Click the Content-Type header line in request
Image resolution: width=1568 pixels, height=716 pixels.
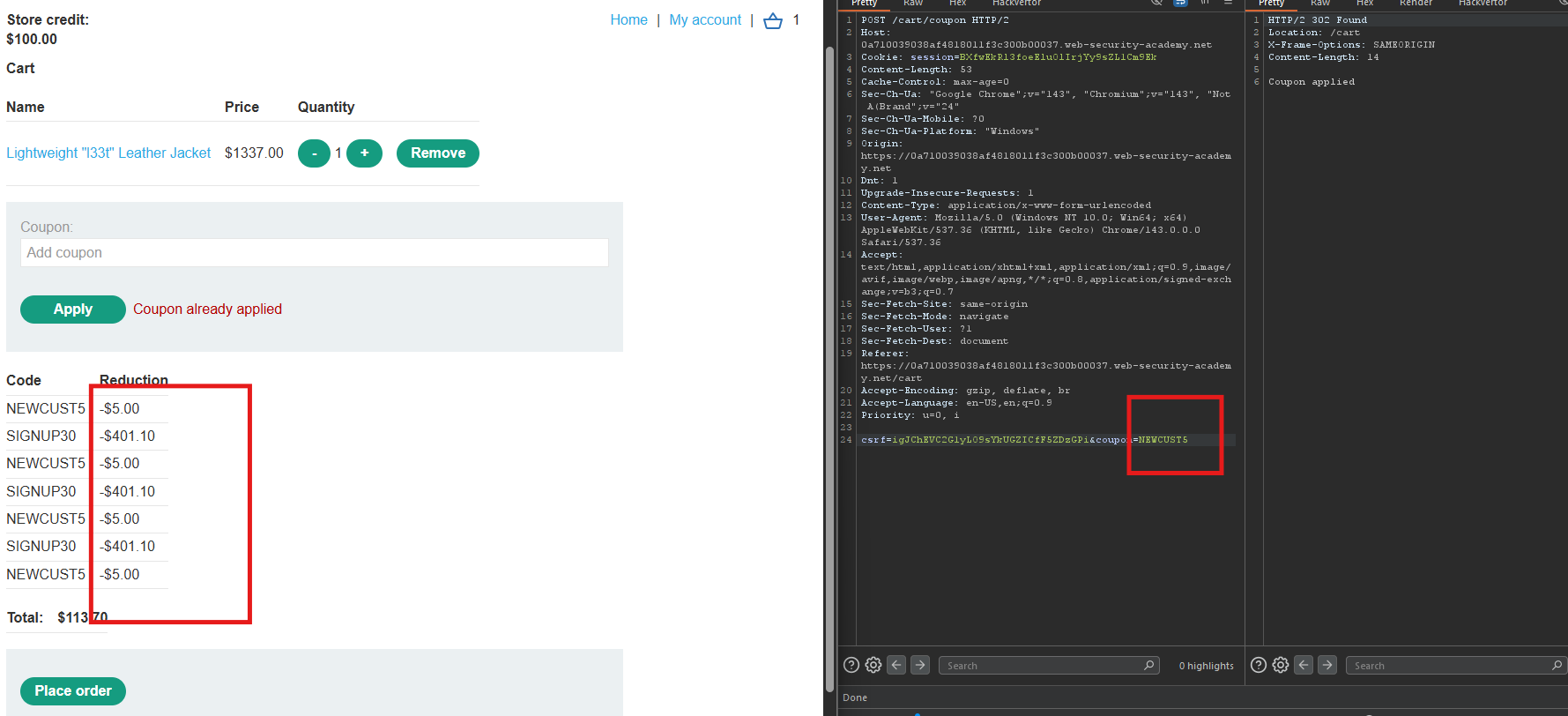[x=1006, y=205]
